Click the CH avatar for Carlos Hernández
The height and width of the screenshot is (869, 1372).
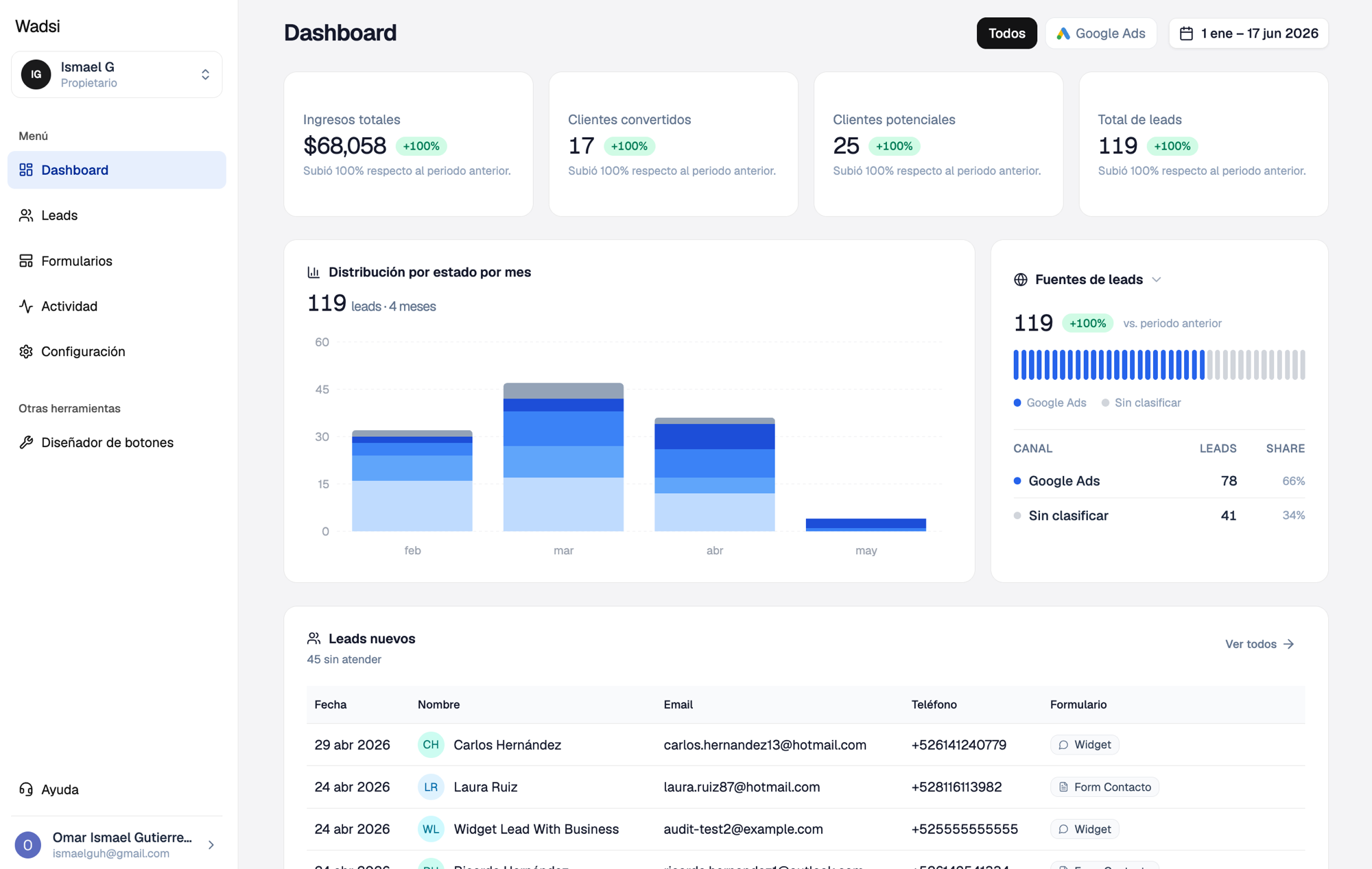tap(431, 745)
